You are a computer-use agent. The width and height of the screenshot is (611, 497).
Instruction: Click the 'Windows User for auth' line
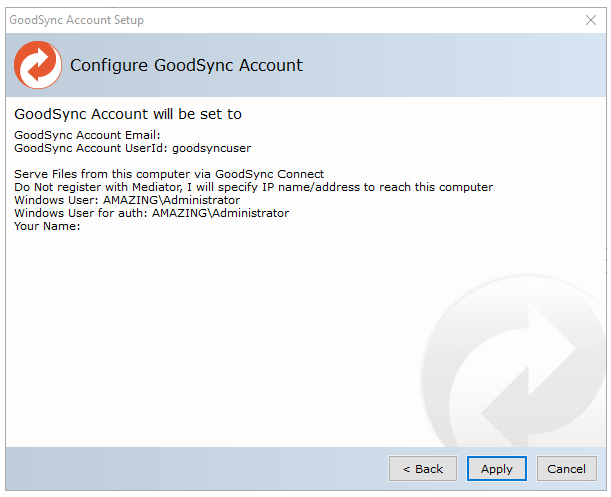[151, 213]
